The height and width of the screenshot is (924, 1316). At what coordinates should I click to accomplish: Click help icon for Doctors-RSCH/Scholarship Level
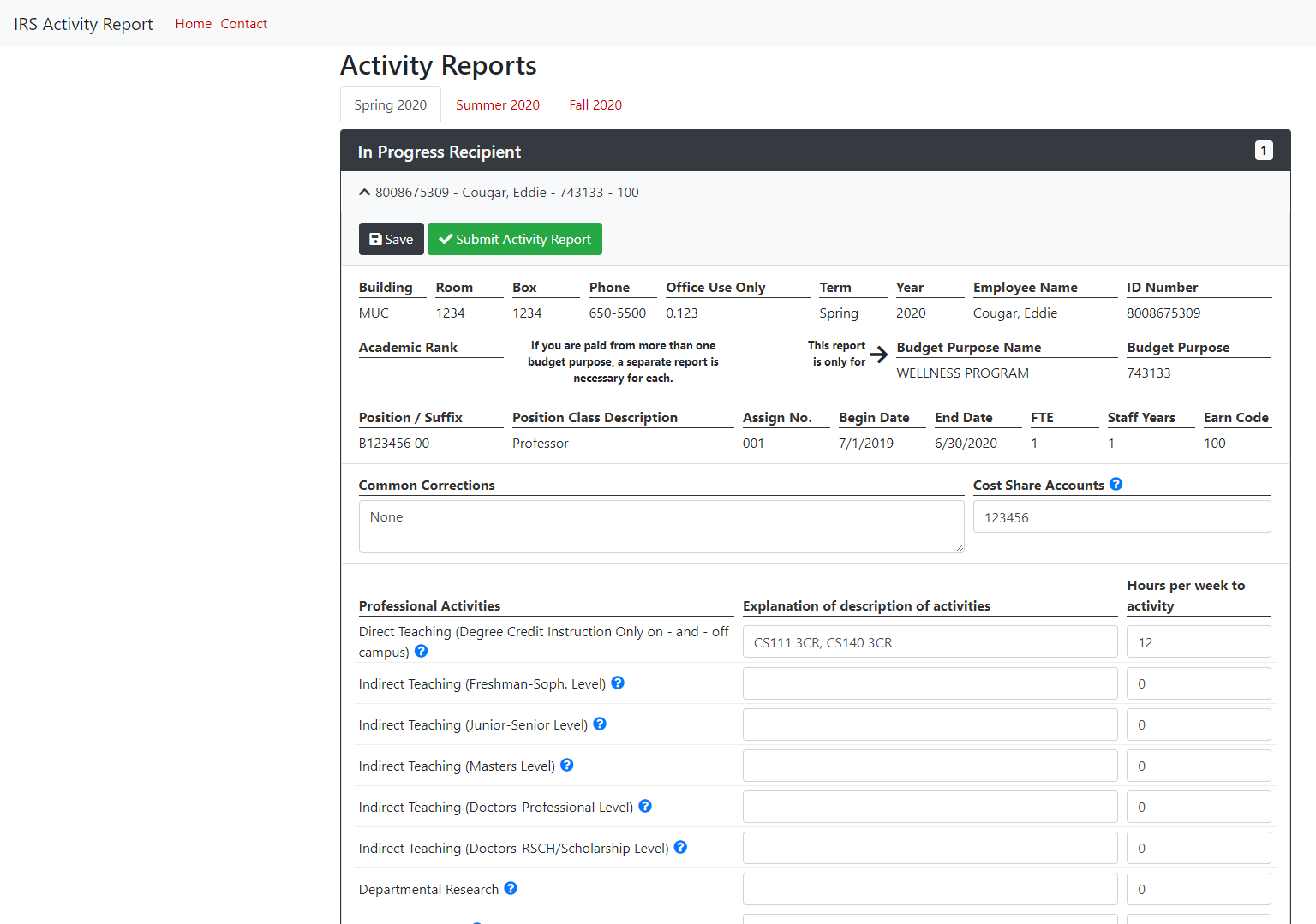click(x=680, y=848)
